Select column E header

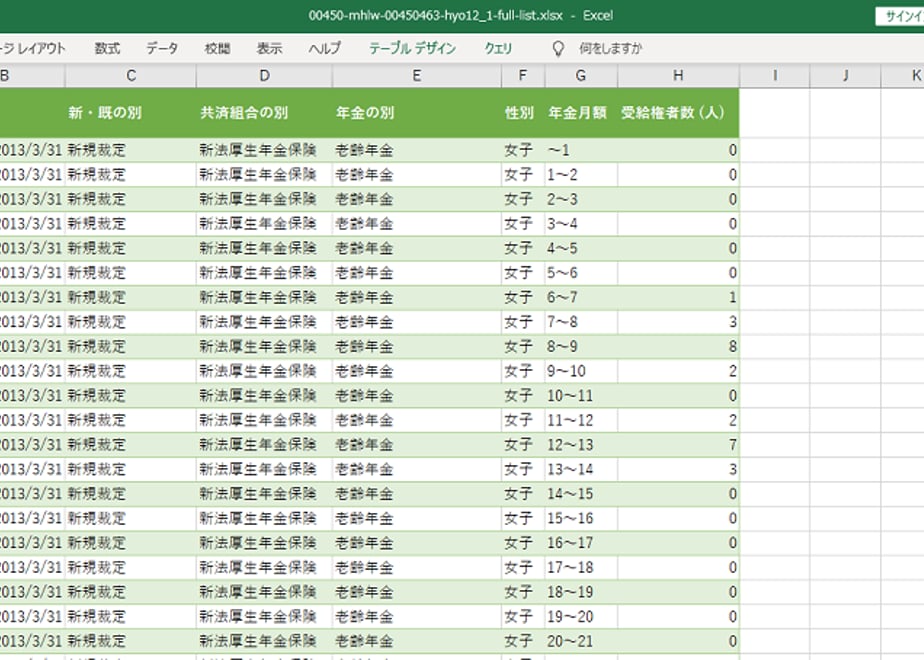[417, 75]
